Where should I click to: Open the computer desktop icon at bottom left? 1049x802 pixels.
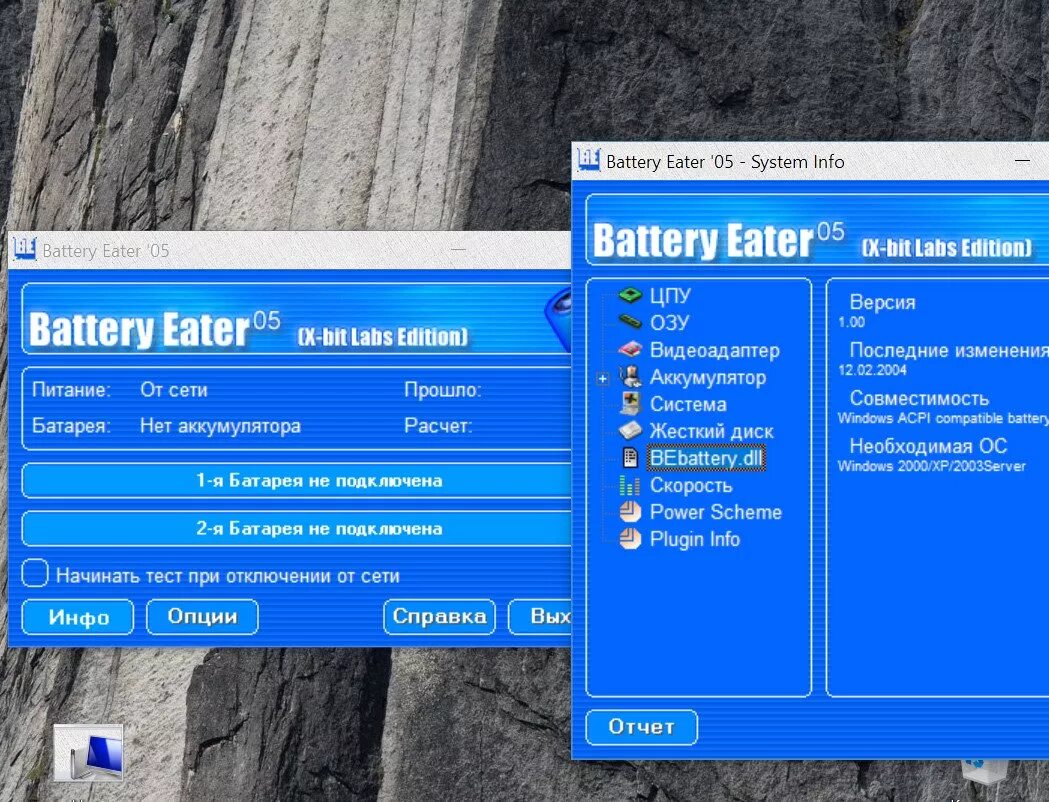click(88, 753)
